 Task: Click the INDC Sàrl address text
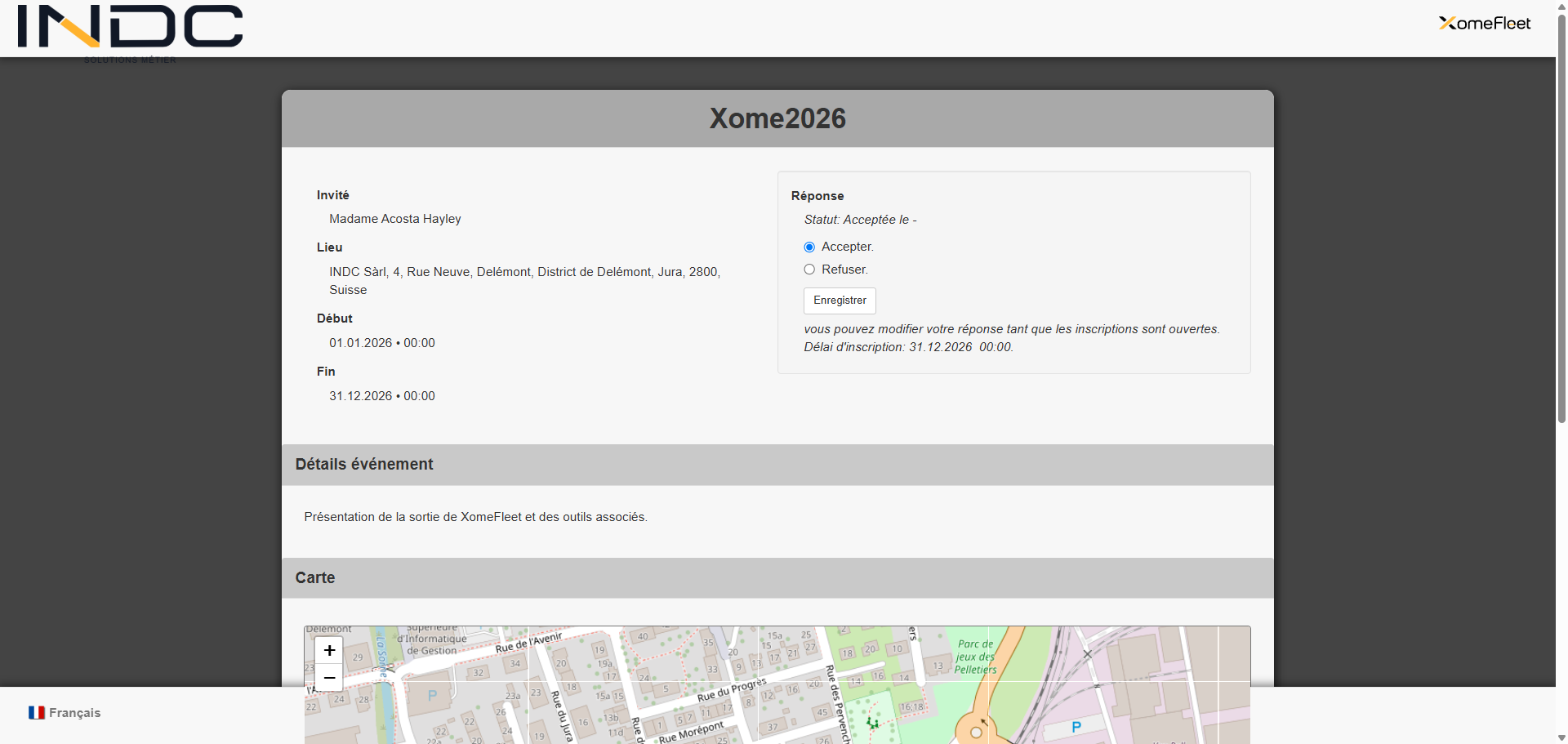pos(525,281)
